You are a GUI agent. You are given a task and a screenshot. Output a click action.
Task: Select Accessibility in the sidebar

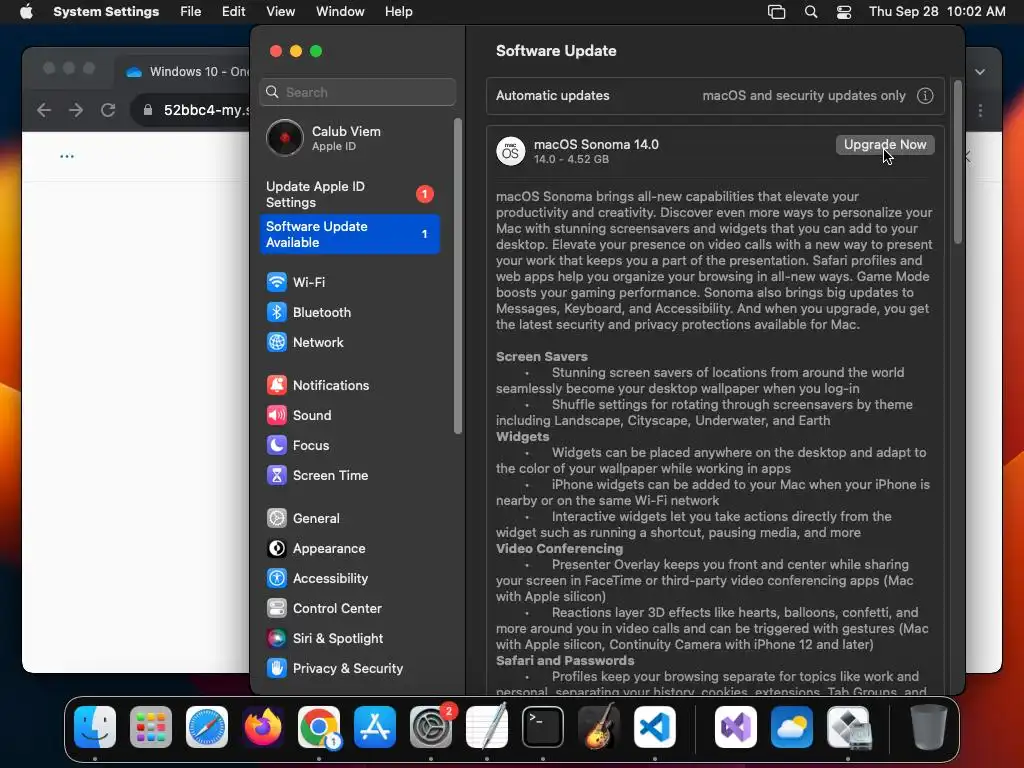349,579
